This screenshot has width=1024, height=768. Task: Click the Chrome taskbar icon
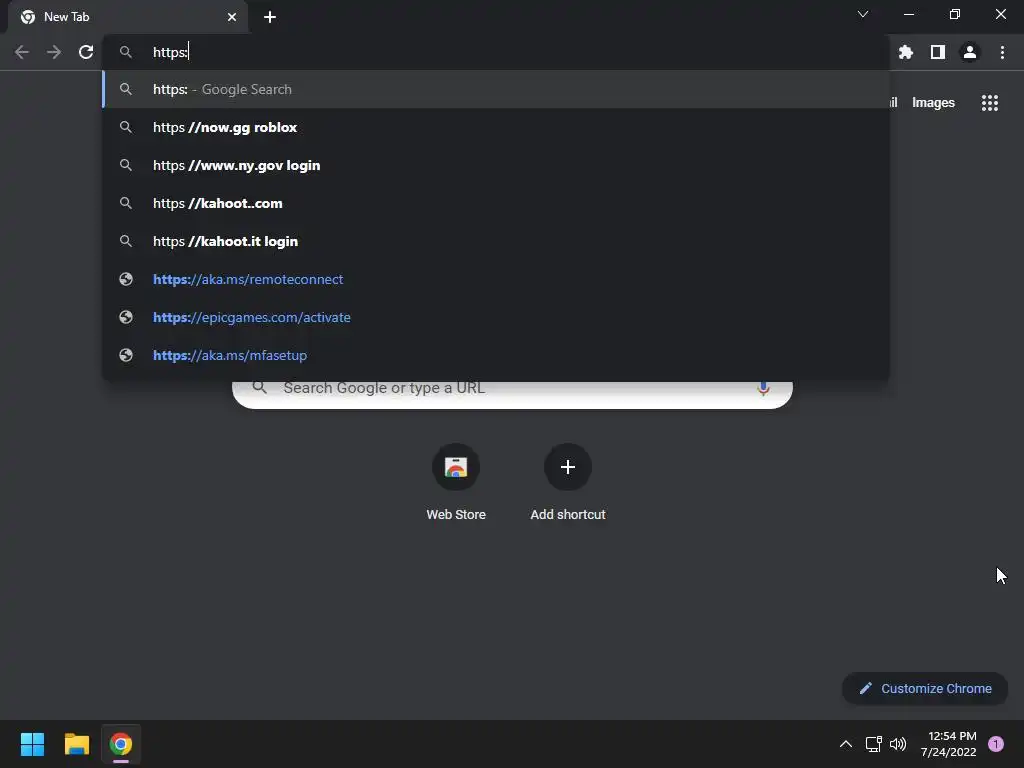pyautogui.click(x=121, y=744)
